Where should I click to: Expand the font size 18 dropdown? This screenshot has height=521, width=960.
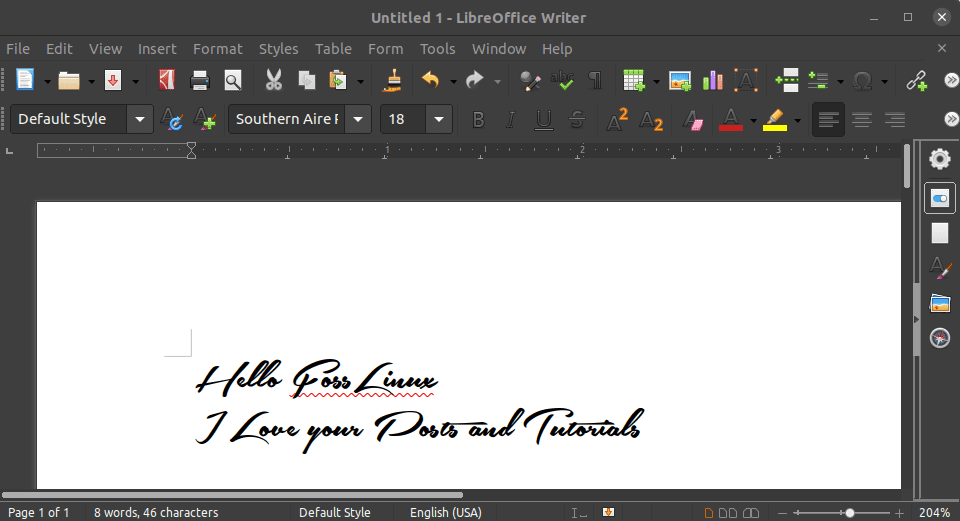coord(438,119)
